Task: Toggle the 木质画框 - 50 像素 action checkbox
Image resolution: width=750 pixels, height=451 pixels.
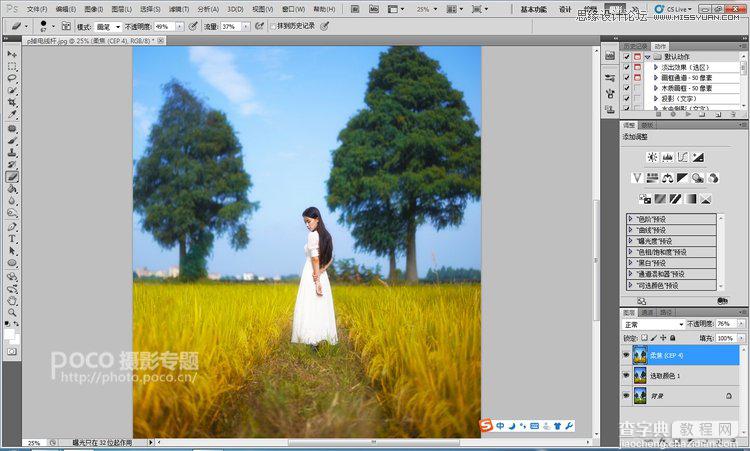Action: [x=627, y=88]
